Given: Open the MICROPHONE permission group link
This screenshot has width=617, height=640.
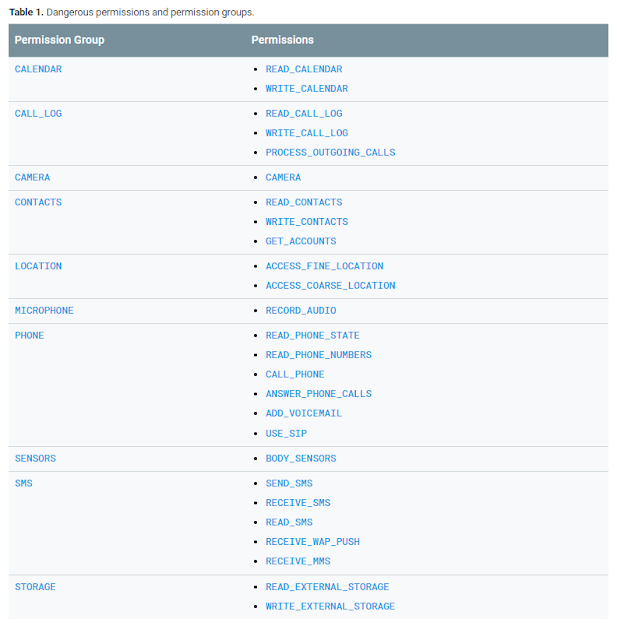Looking at the screenshot, I should click(x=44, y=311).
